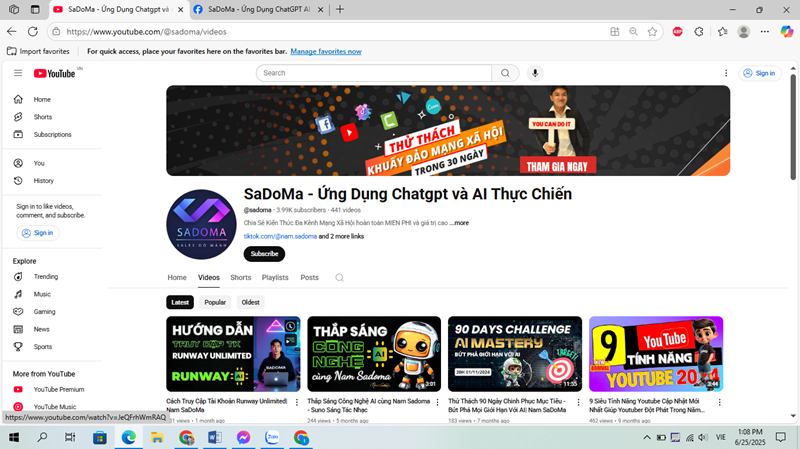Screen dimensions: 800x449
Task: Click into the YouTube search field
Action: 374,73
